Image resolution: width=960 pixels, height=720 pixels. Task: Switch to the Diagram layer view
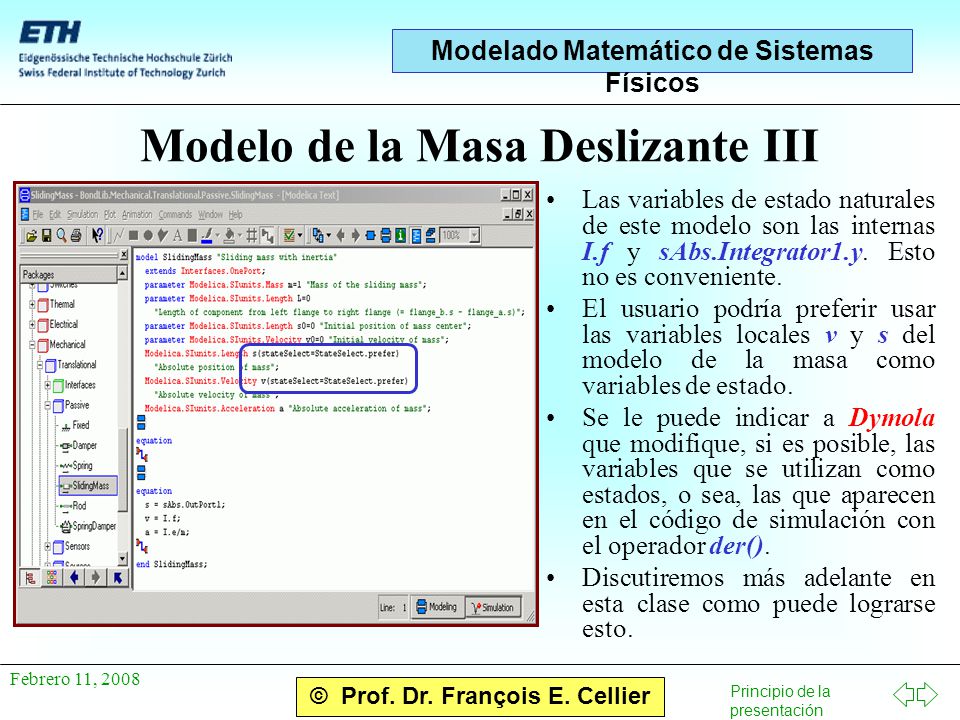[386, 235]
